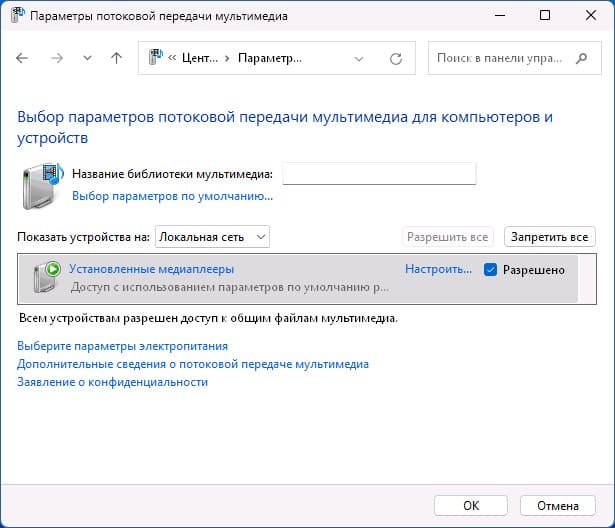Click the installed media players device icon
This screenshot has height=528, width=615.
(47, 277)
